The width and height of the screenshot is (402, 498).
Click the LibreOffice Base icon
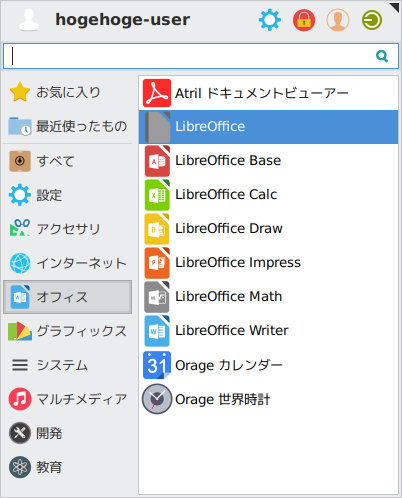[x=157, y=161]
